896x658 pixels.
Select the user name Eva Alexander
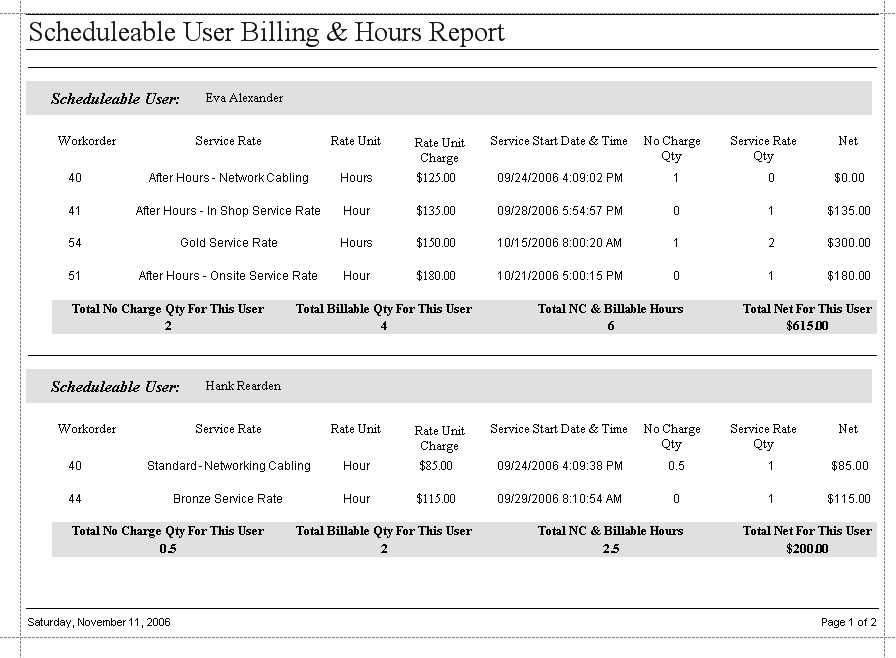tap(244, 98)
